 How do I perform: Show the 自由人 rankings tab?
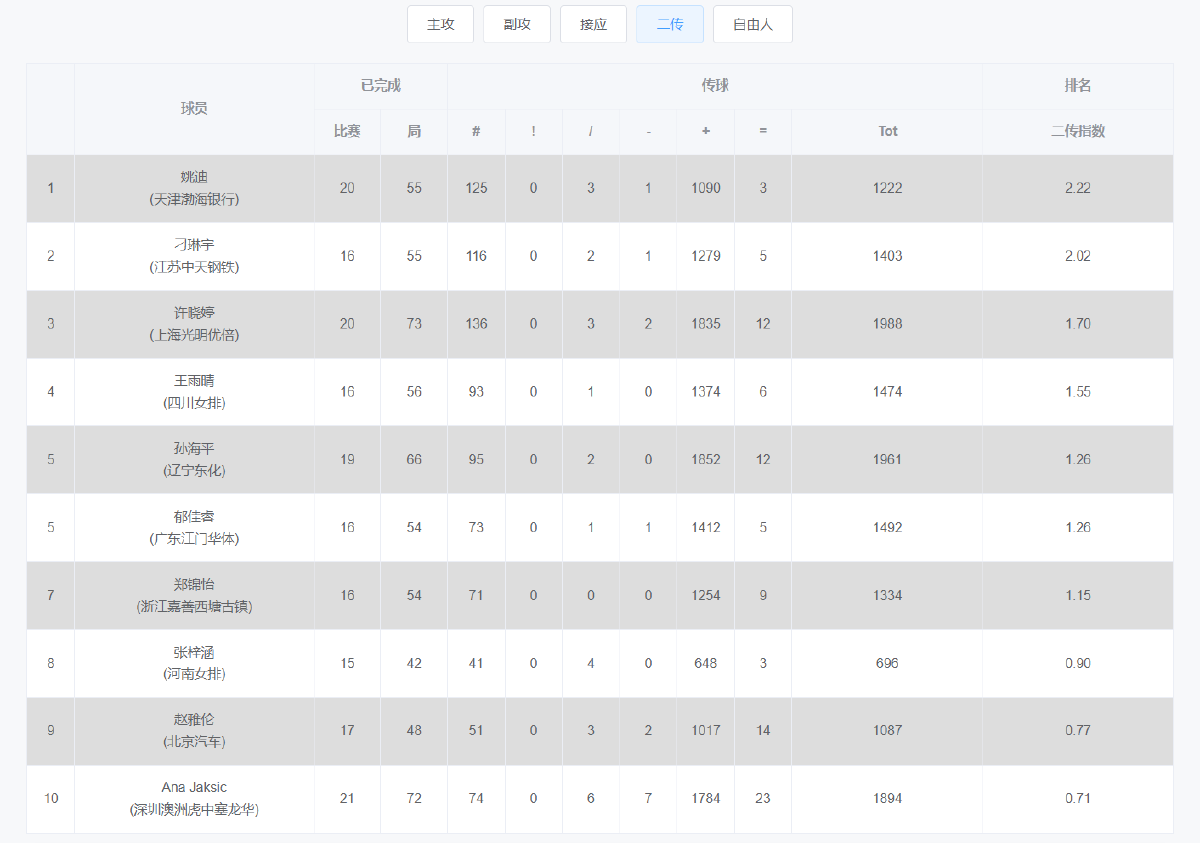point(752,25)
